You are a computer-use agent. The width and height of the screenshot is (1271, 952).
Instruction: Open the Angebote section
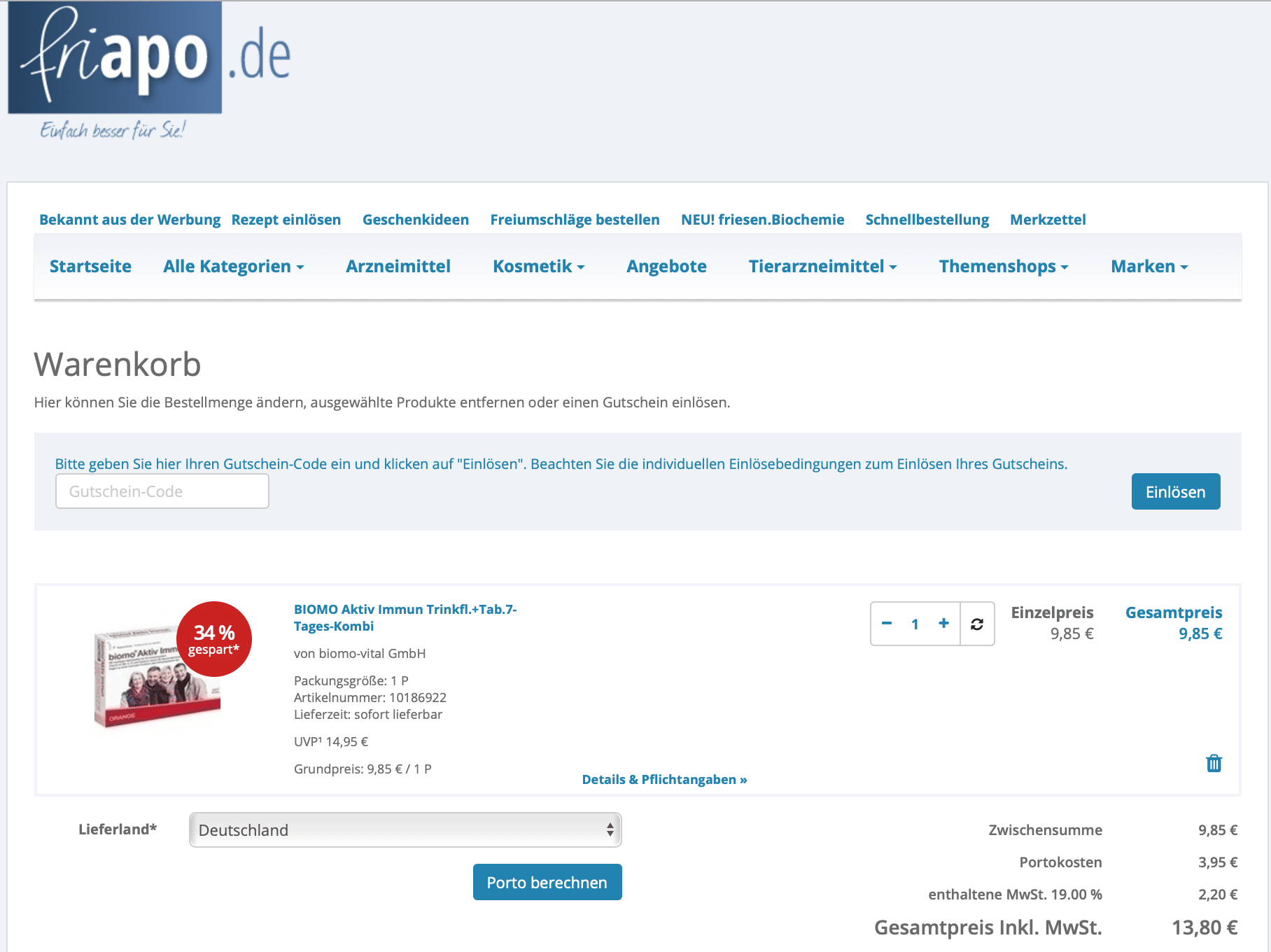(x=666, y=266)
